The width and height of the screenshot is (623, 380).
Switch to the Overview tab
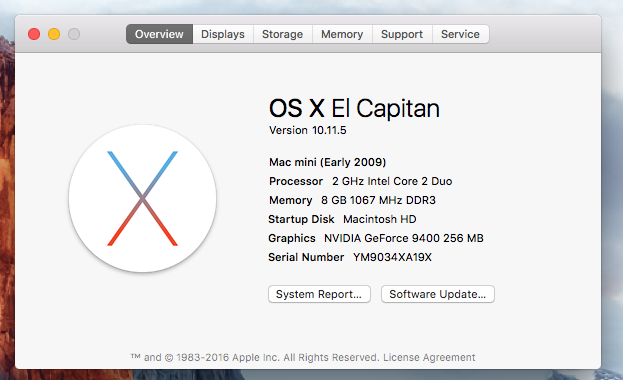point(159,34)
